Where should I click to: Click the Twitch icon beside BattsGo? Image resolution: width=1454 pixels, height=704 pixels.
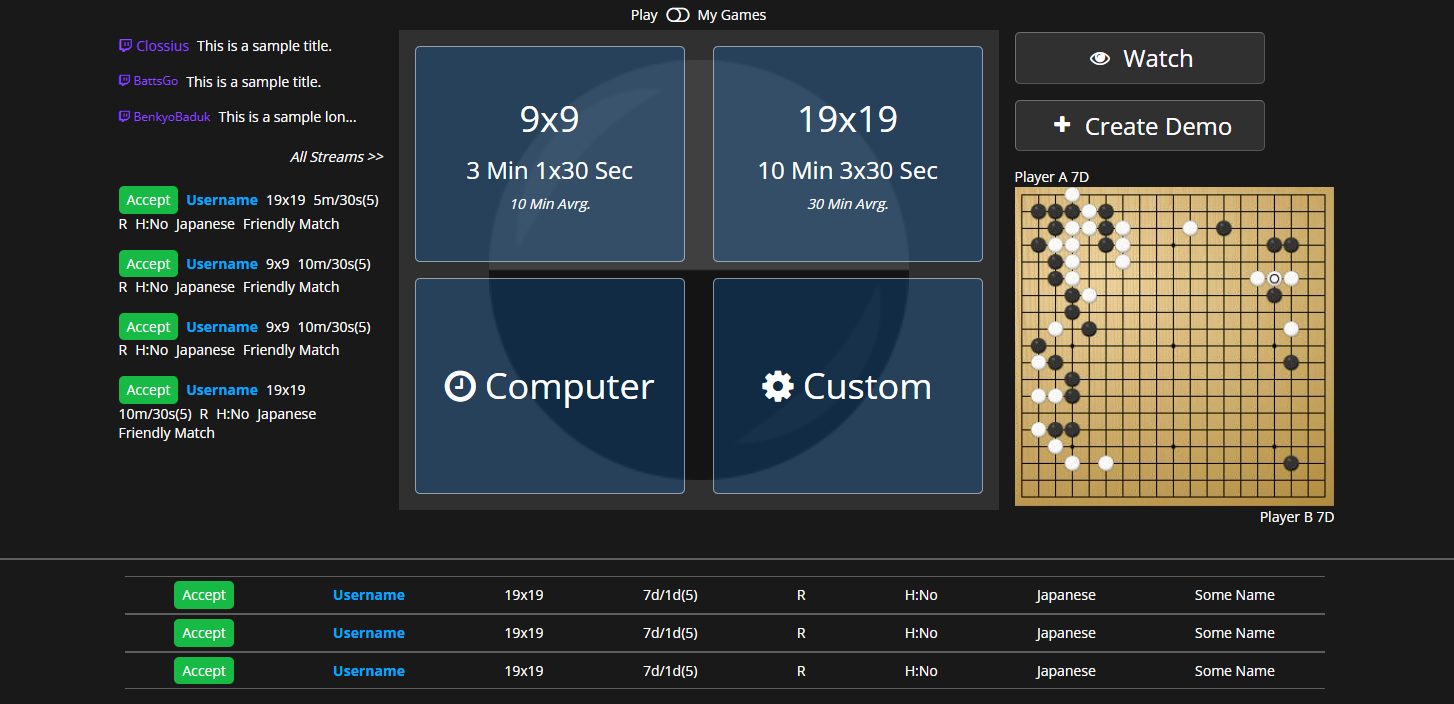[x=125, y=81]
